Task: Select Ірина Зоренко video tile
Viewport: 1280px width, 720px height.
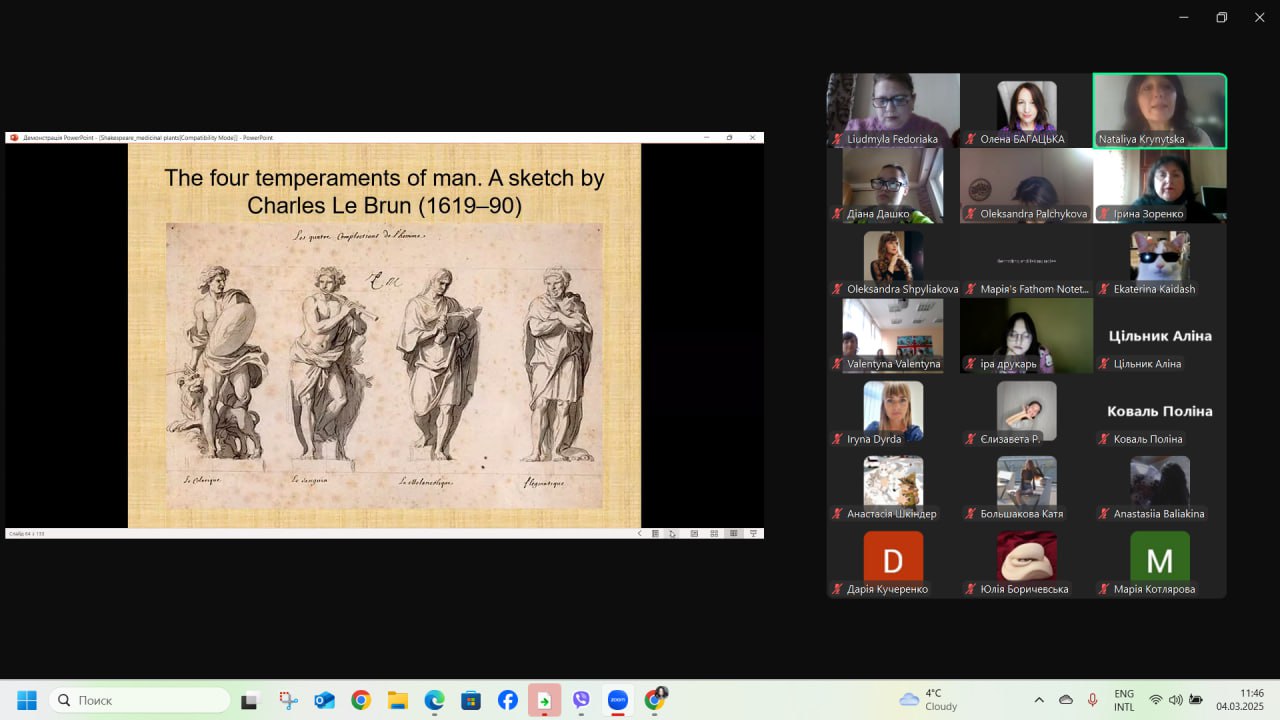Action: [x=1160, y=185]
